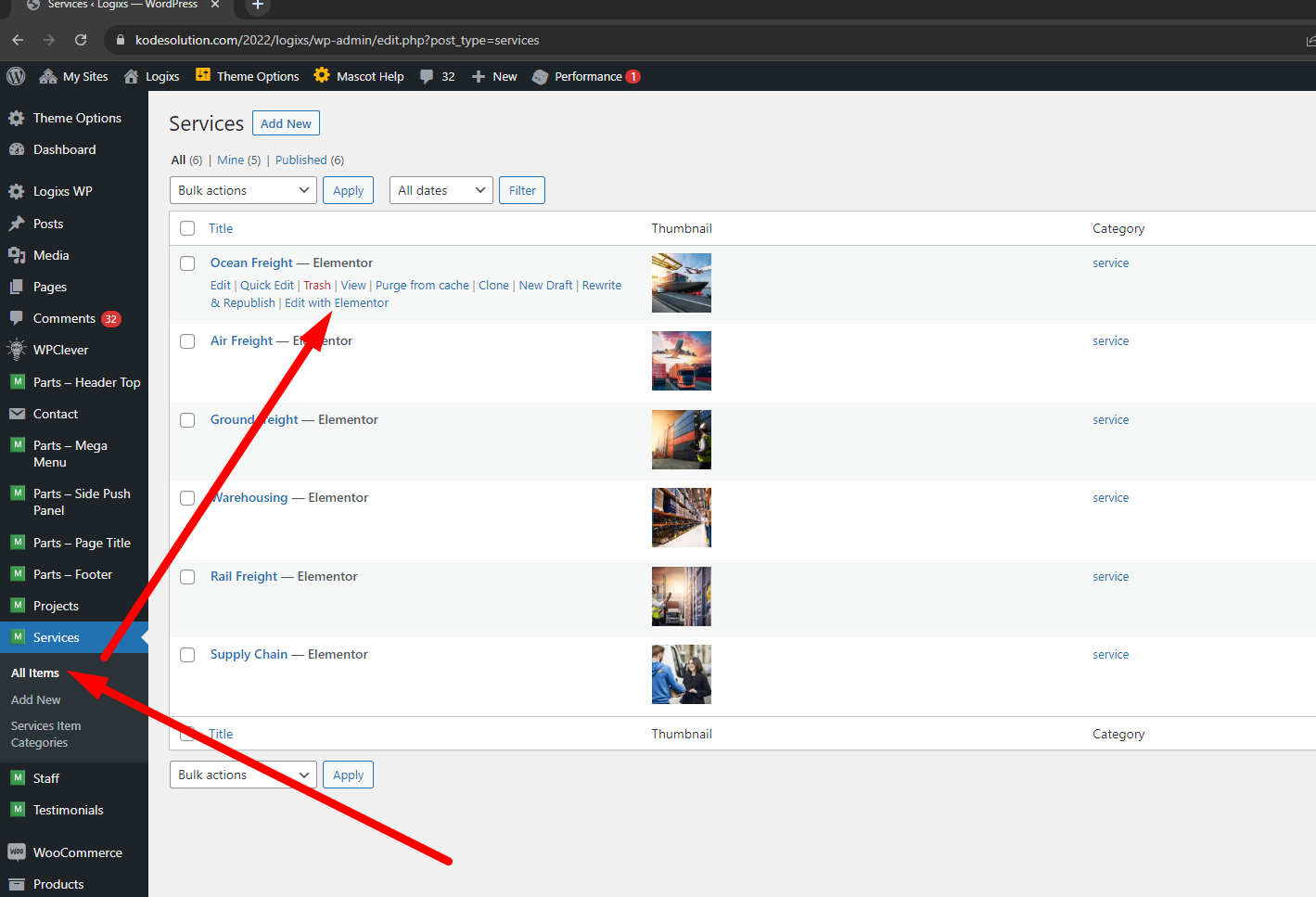This screenshot has height=897, width=1316.
Task: Click the Theme Options gear in sidebar
Action: [x=17, y=118]
